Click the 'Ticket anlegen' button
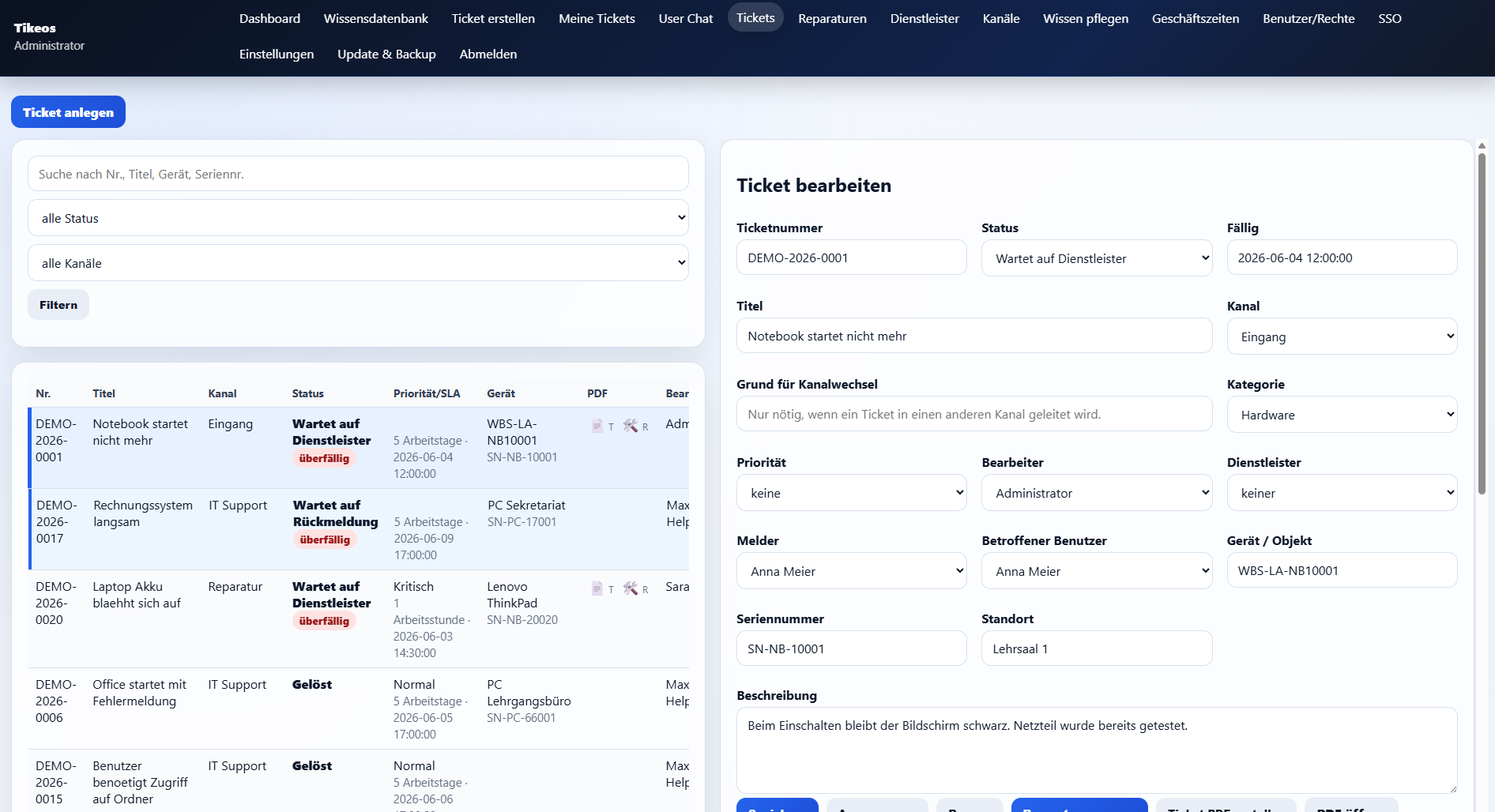 (x=68, y=112)
